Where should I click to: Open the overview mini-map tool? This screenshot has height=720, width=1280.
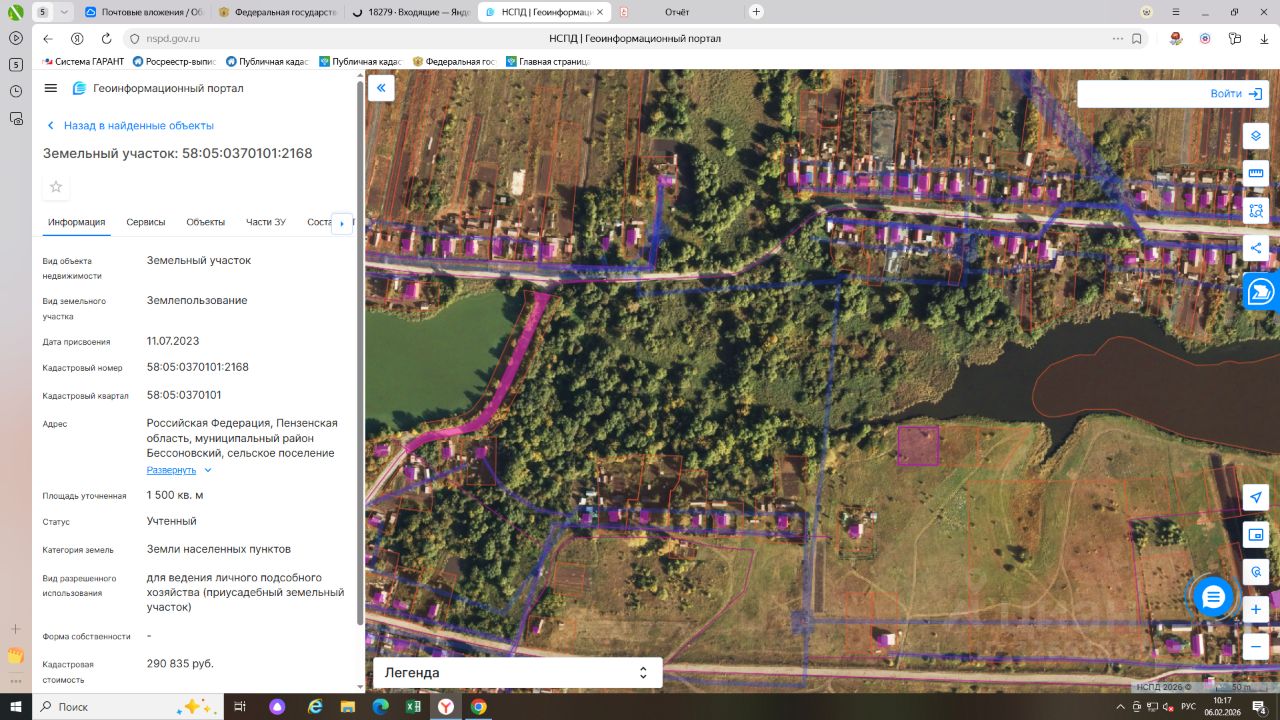1256,535
